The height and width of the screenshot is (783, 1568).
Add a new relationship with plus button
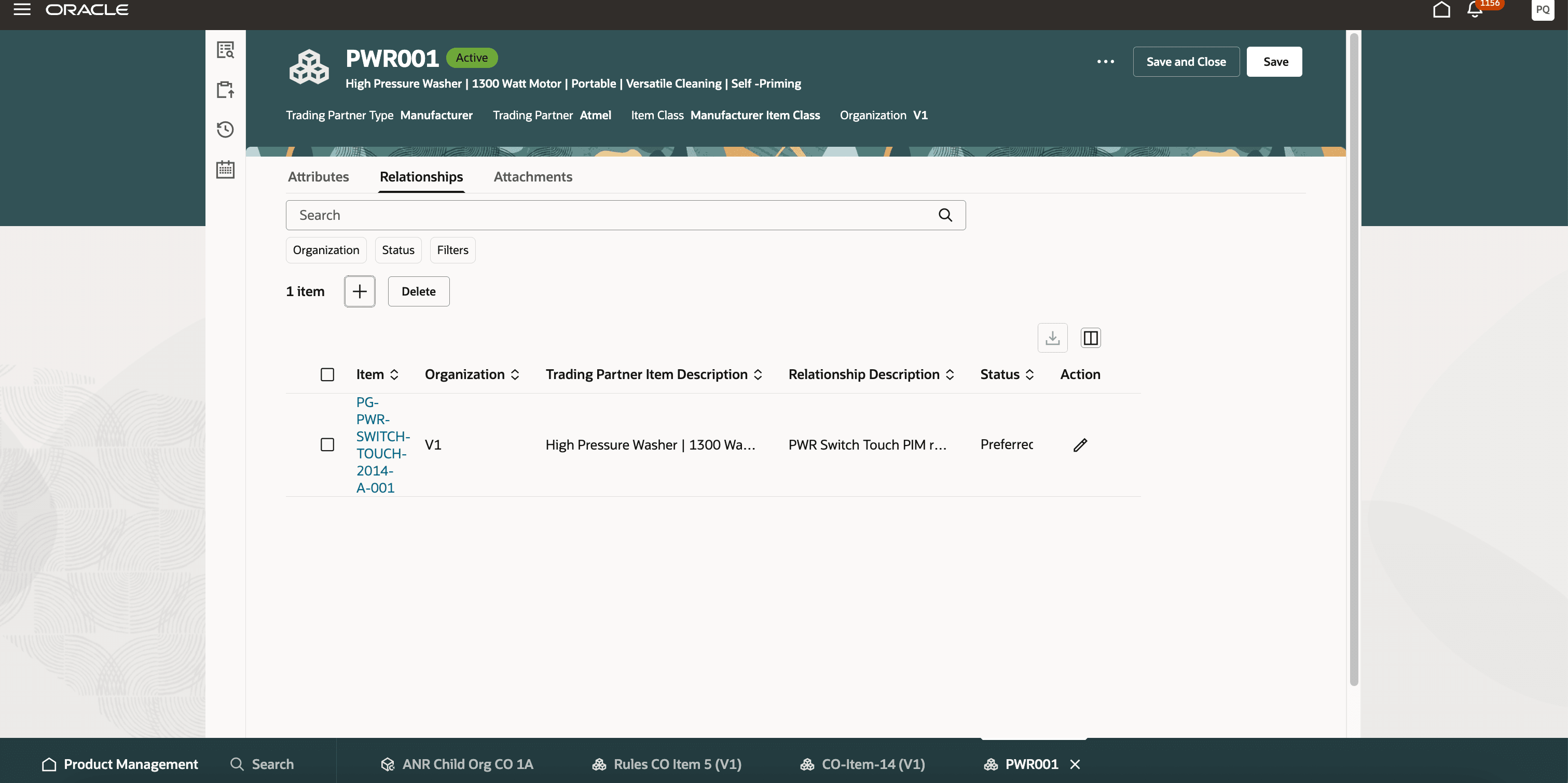(x=359, y=291)
